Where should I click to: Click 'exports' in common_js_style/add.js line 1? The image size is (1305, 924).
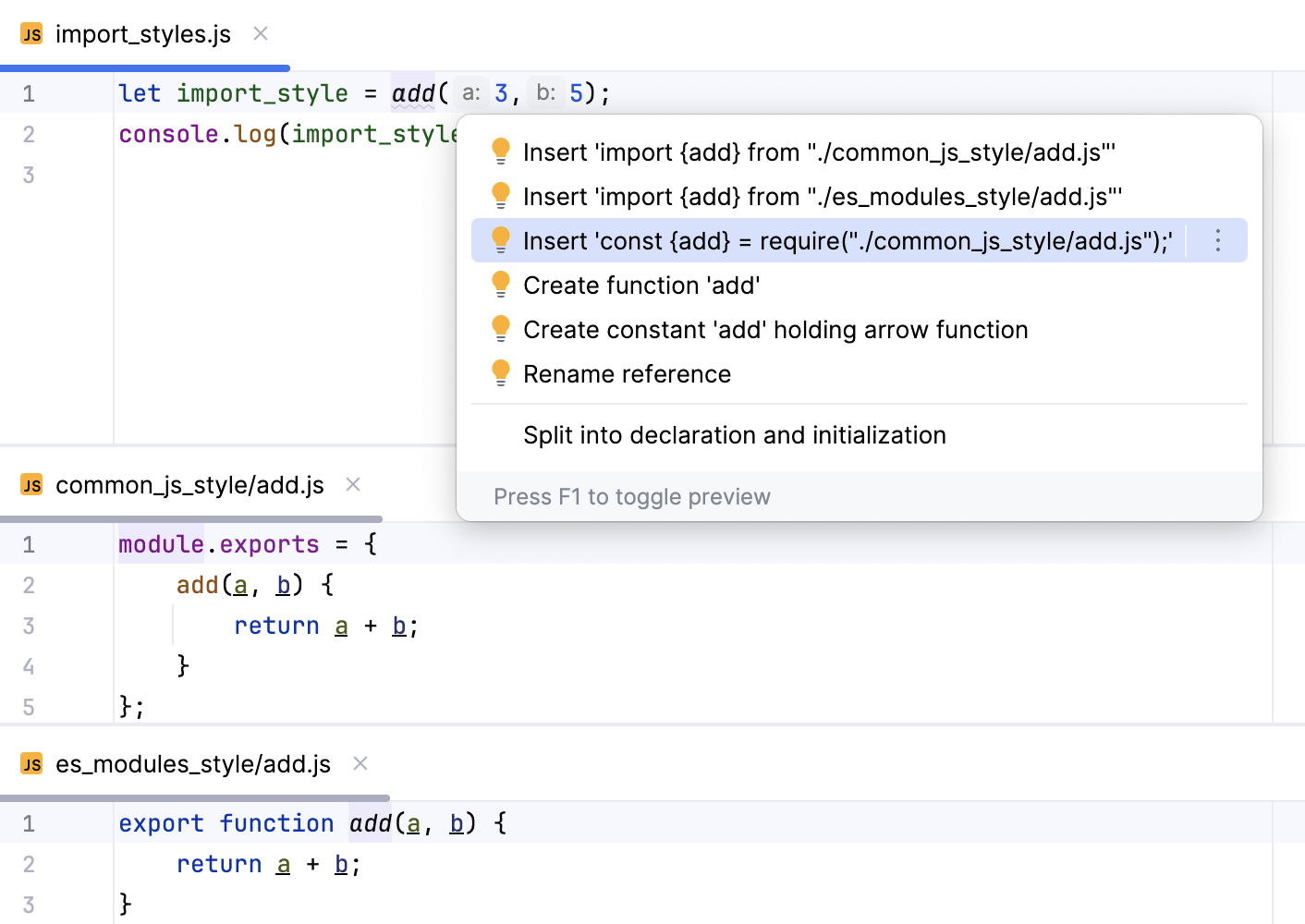(269, 544)
